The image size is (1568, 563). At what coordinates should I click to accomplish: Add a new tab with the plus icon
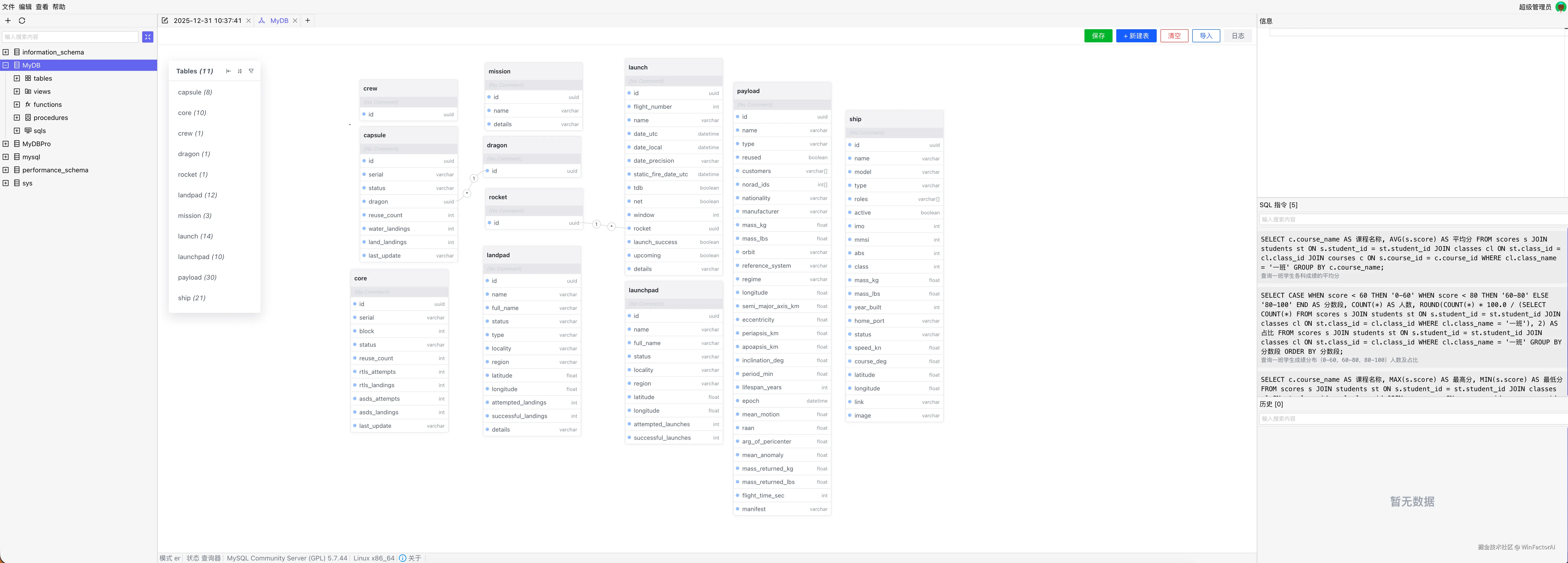tap(308, 21)
